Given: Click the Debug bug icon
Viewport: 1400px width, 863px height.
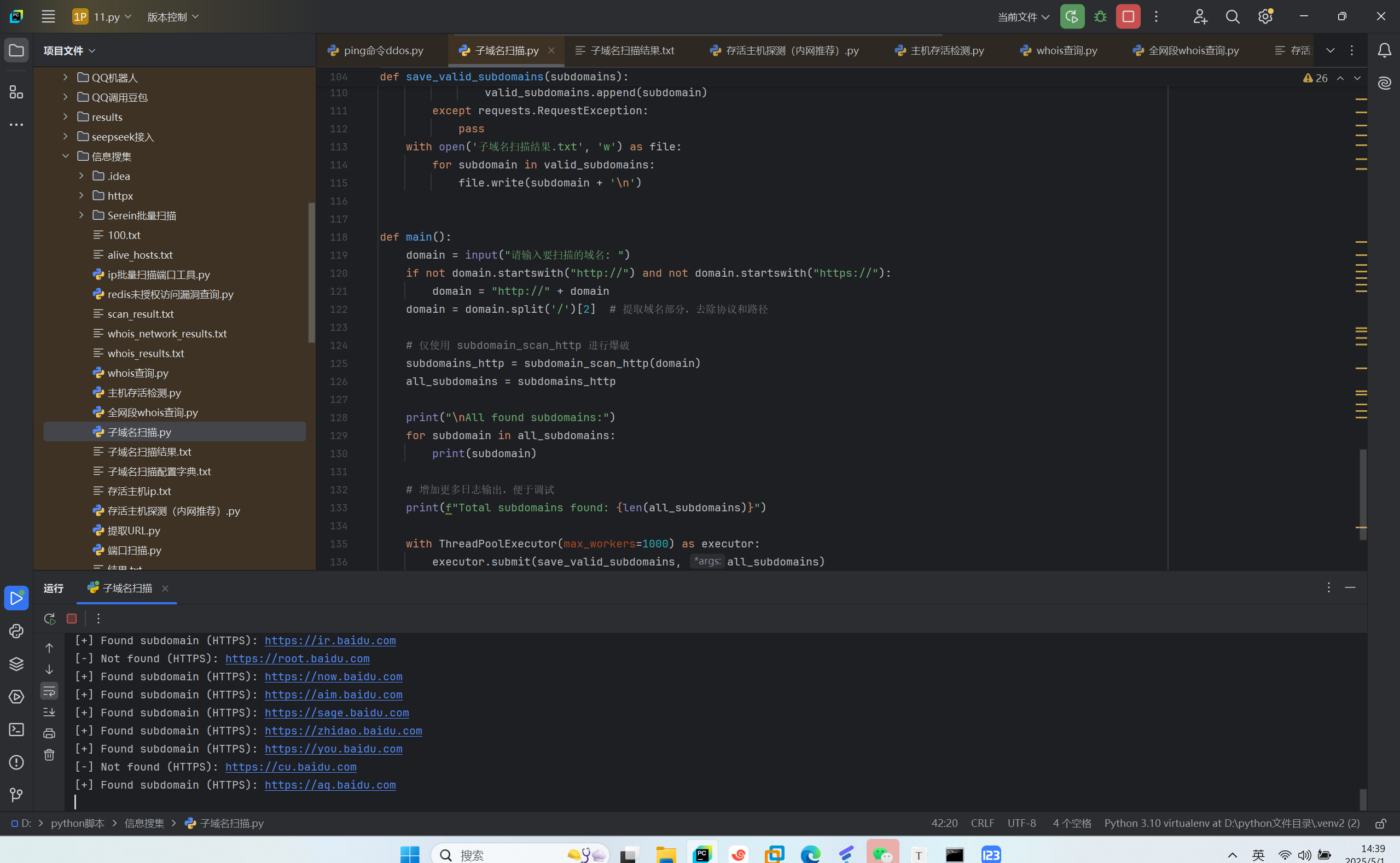Looking at the screenshot, I should (x=1100, y=16).
